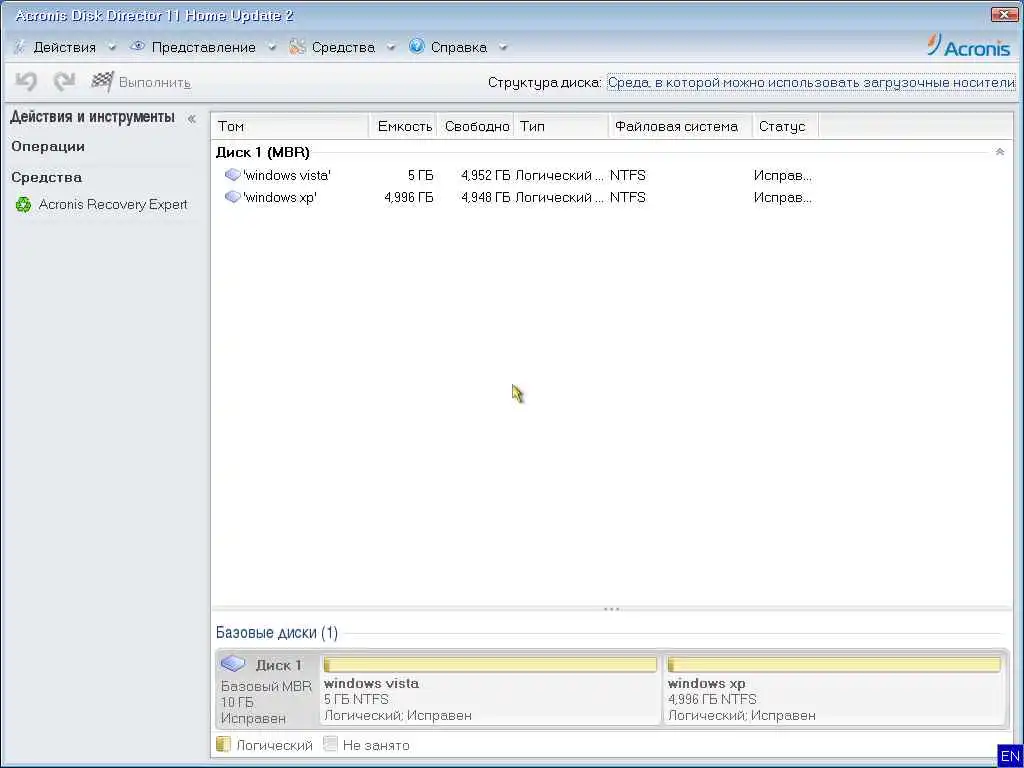Sort by the Том column header
1024x768 pixels.
click(x=290, y=126)
